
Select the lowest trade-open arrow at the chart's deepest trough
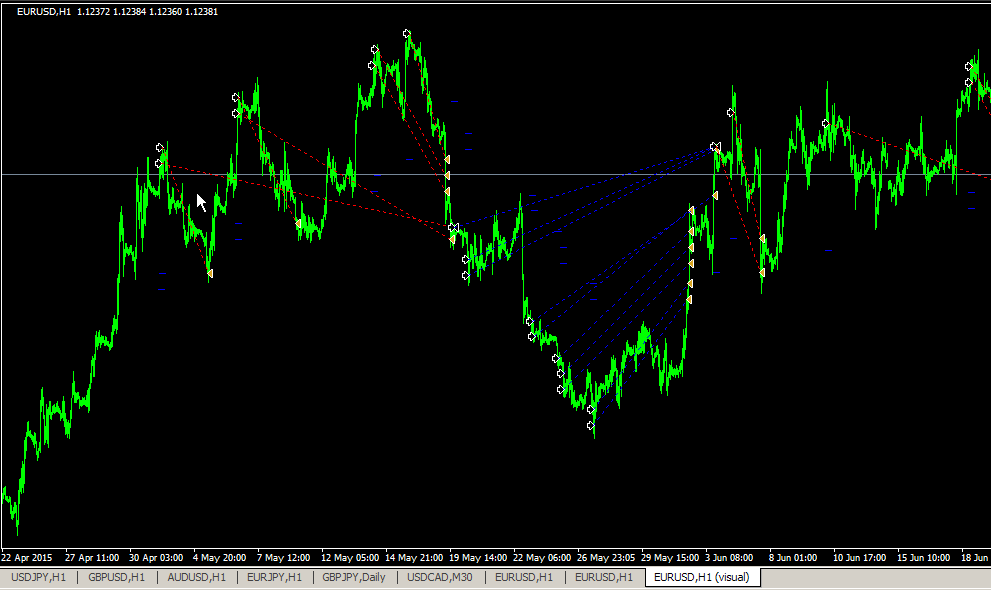[590, 426]
